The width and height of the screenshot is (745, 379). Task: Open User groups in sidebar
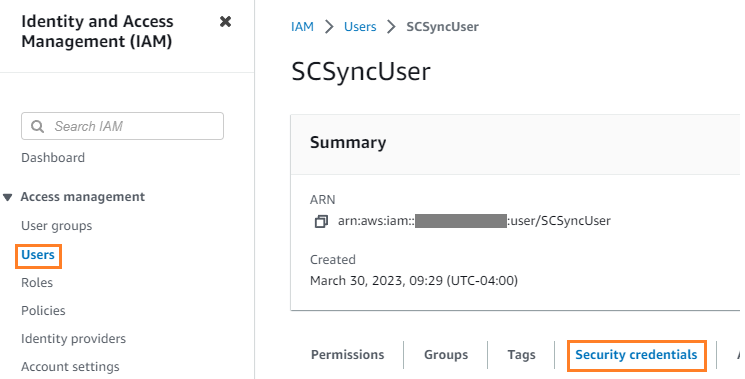pos(57,226)
